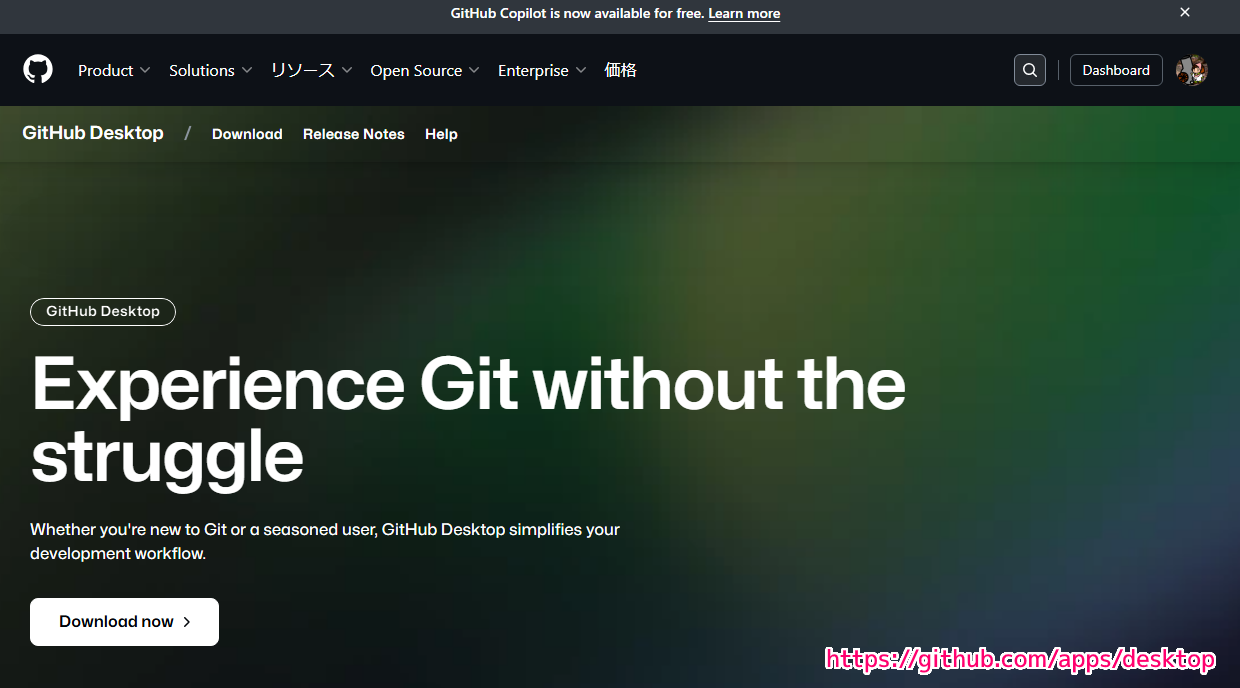This screenshot has height=688, width=1240.
Task: Click the GitHub Desktop heading in the subnav
Action: point(92,132)
